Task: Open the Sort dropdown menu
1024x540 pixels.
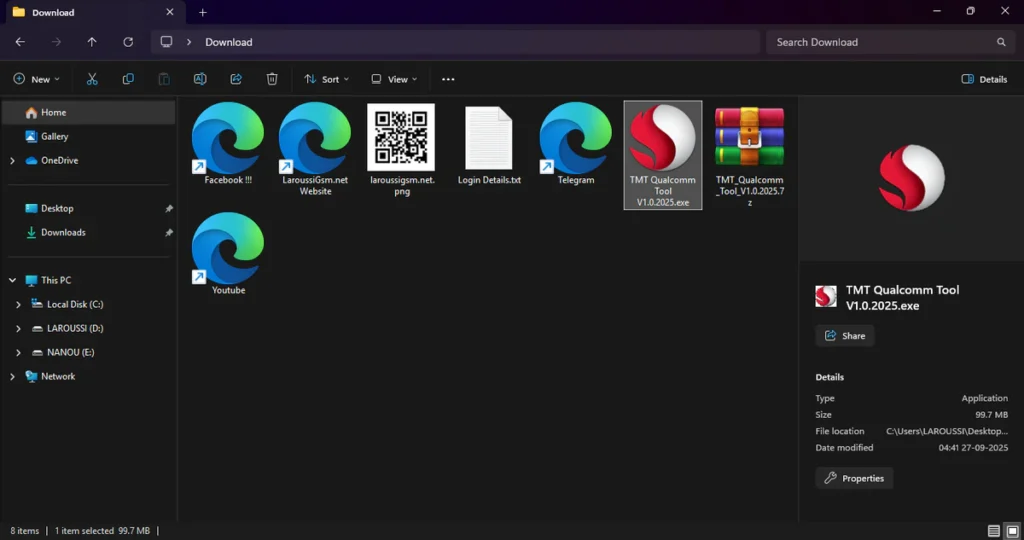Action: (x=322, y=79)
